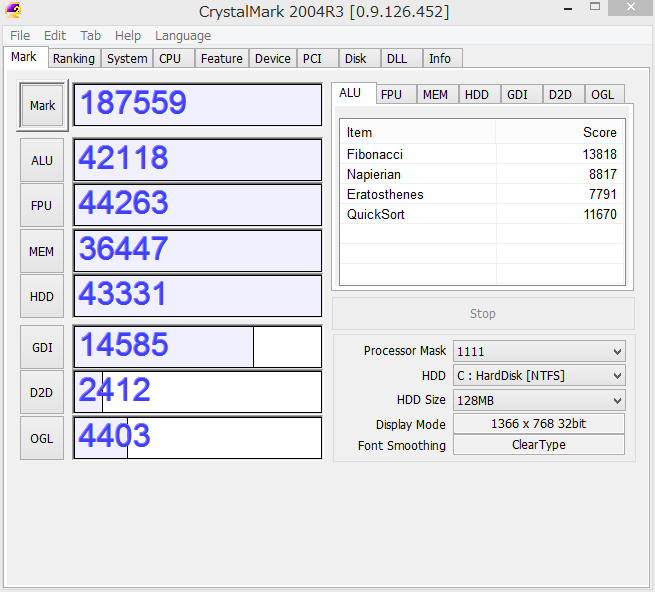The width and height of the screenshot is (655, 592).
Task: Open the Help menu
Action: coord(128,36)
